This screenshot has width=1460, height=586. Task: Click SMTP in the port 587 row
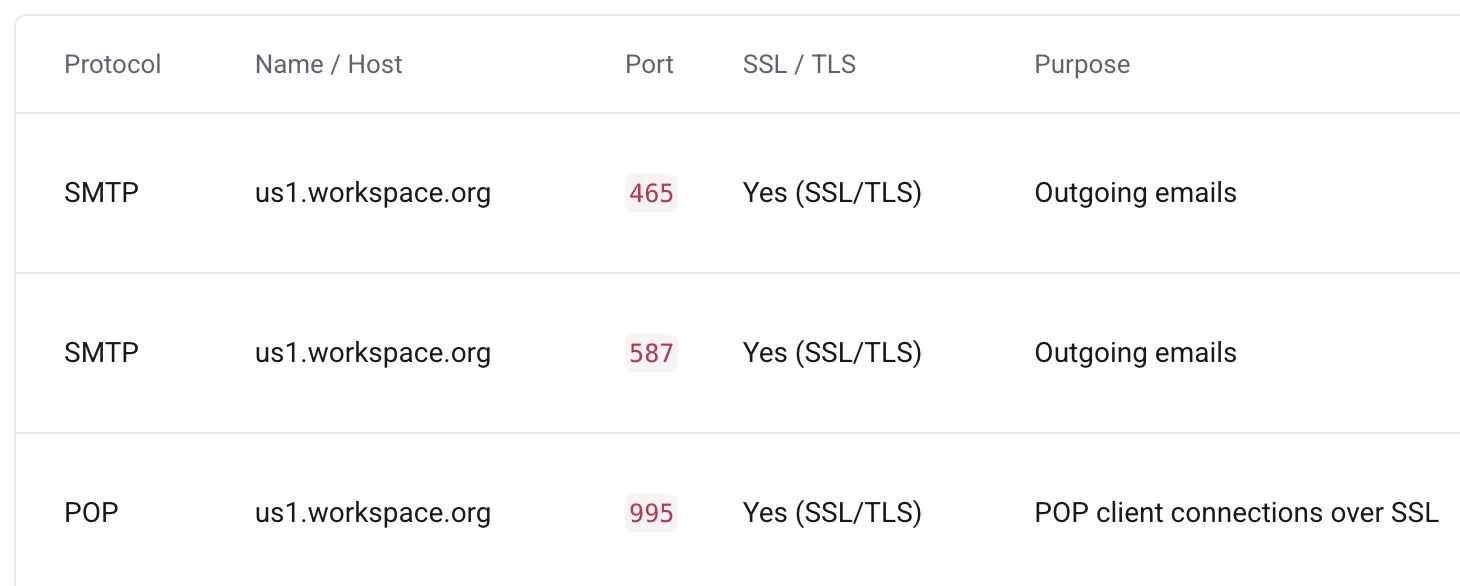point(101,353)
